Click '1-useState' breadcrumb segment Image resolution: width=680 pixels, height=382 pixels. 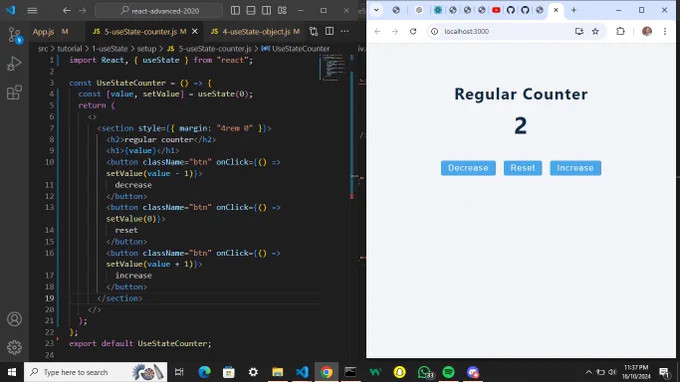coord(110,49)
